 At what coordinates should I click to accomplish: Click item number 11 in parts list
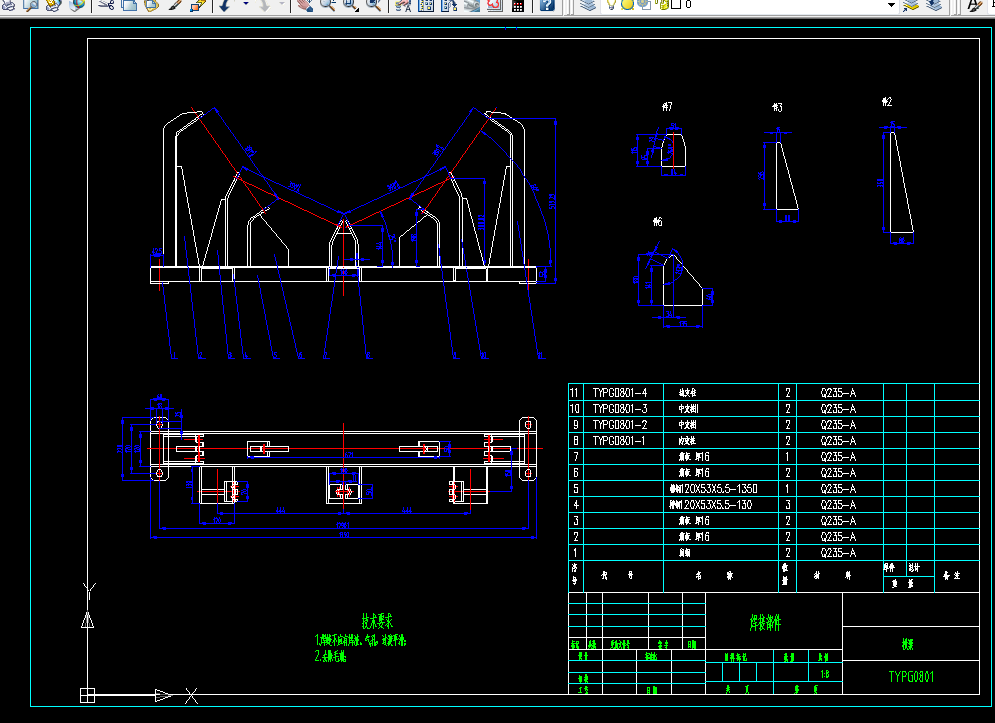point(574,392)
